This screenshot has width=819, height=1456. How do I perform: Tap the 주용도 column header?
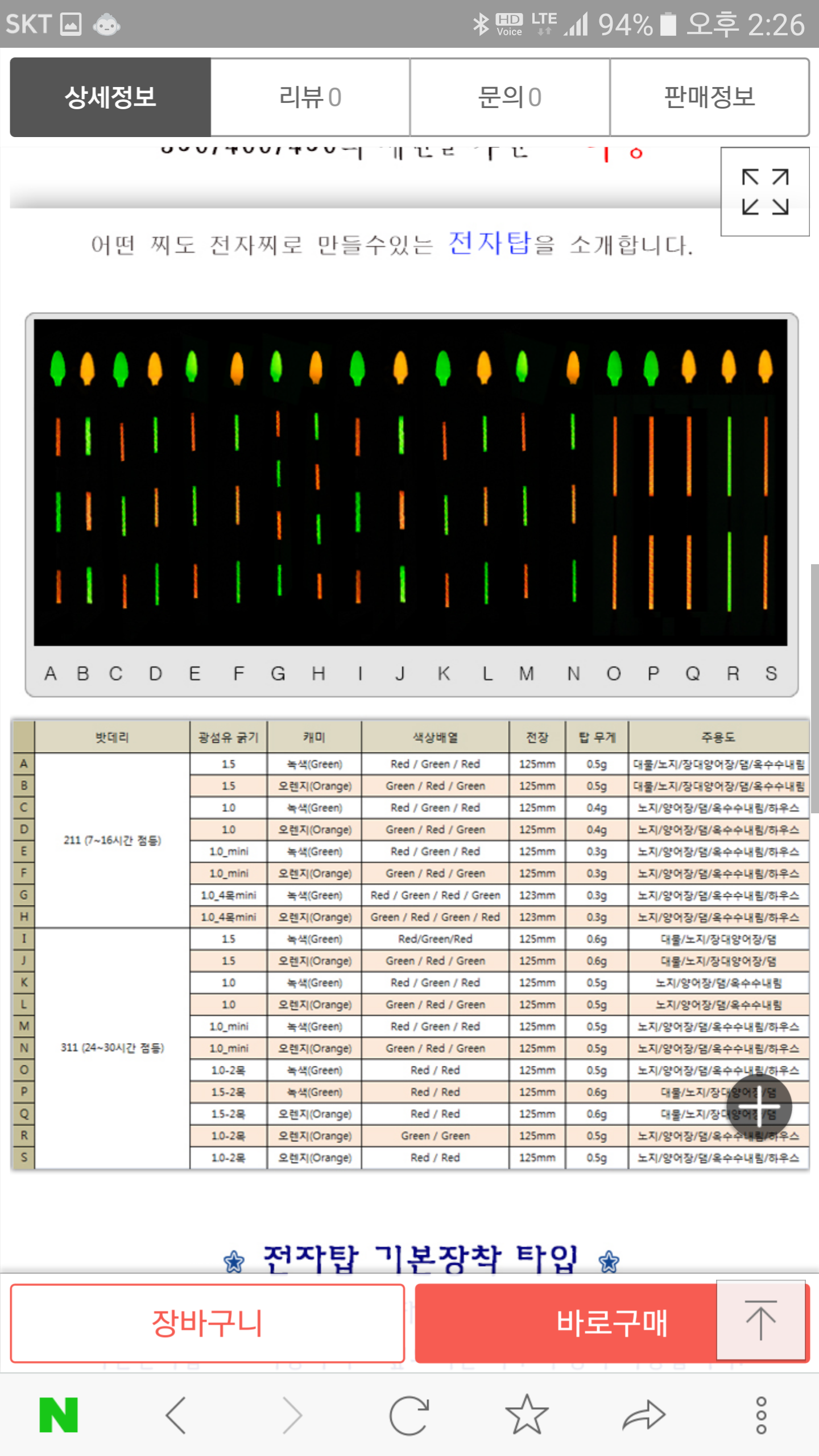[718, 737]
